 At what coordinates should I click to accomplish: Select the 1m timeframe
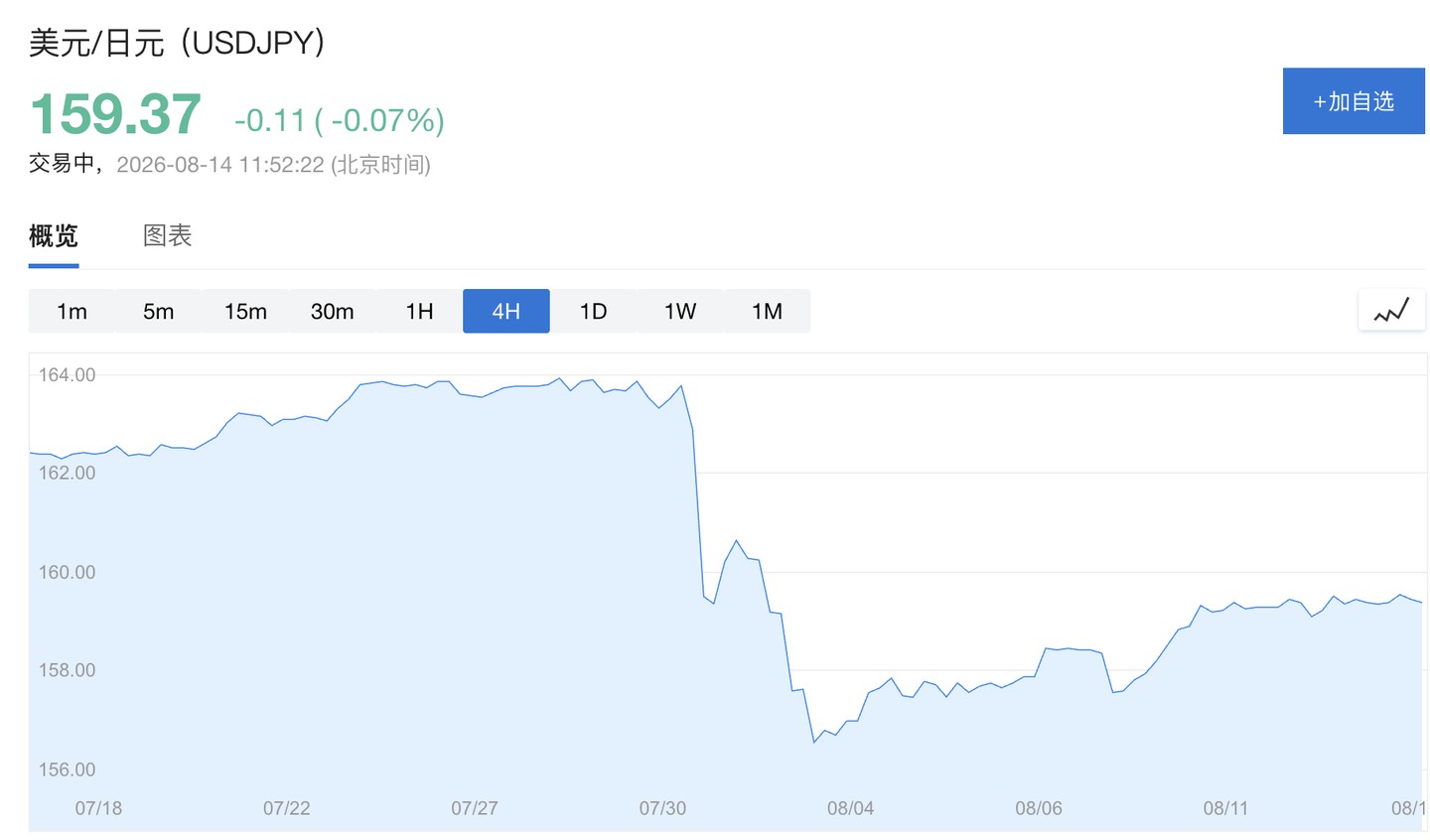pyautogui.click(x=71, y=311)
